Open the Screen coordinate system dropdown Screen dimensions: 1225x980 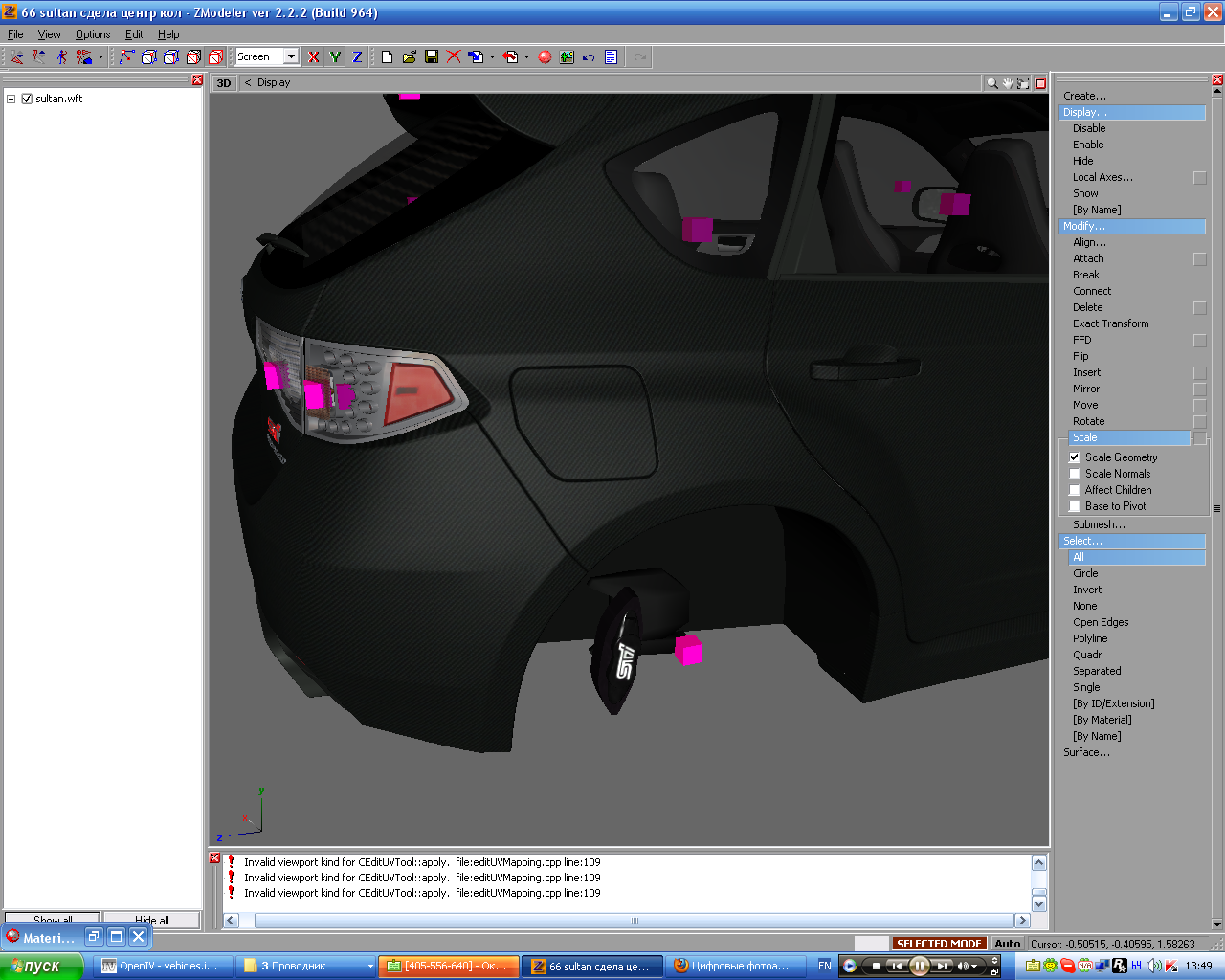pos(291,57)
